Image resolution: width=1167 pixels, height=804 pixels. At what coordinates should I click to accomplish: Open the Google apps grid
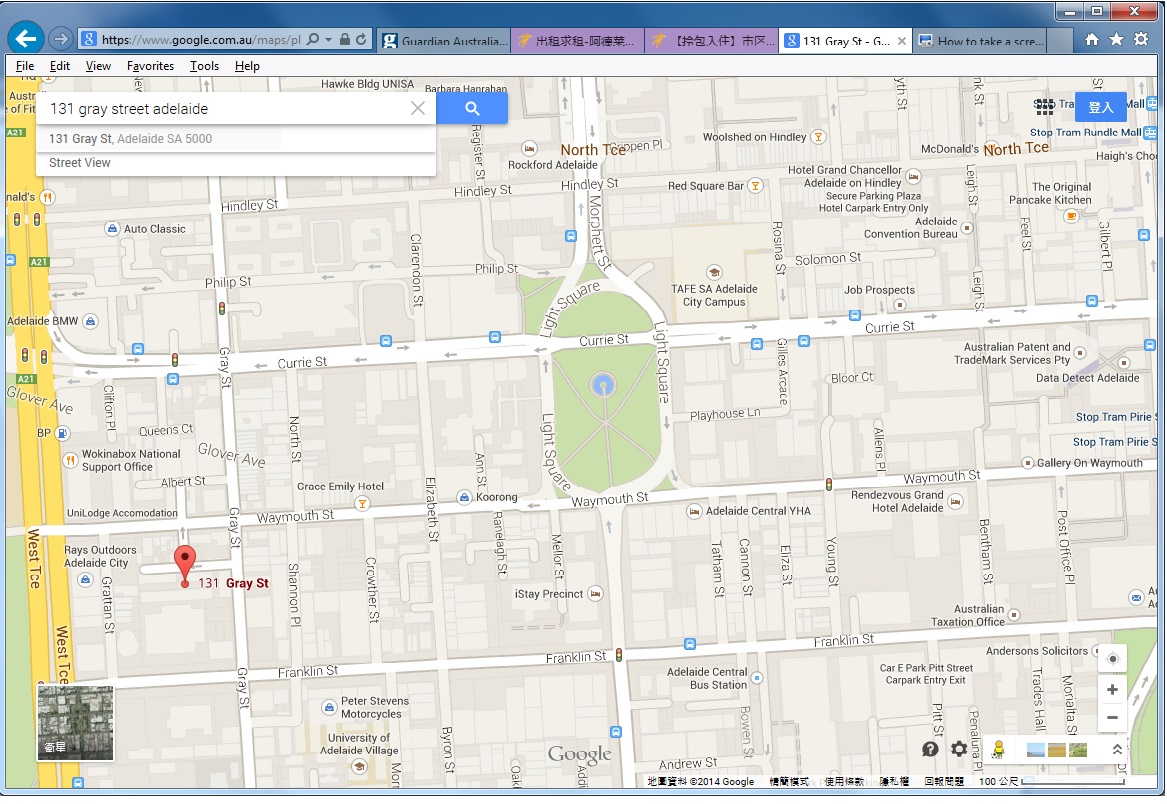(x=1045, y=107)
